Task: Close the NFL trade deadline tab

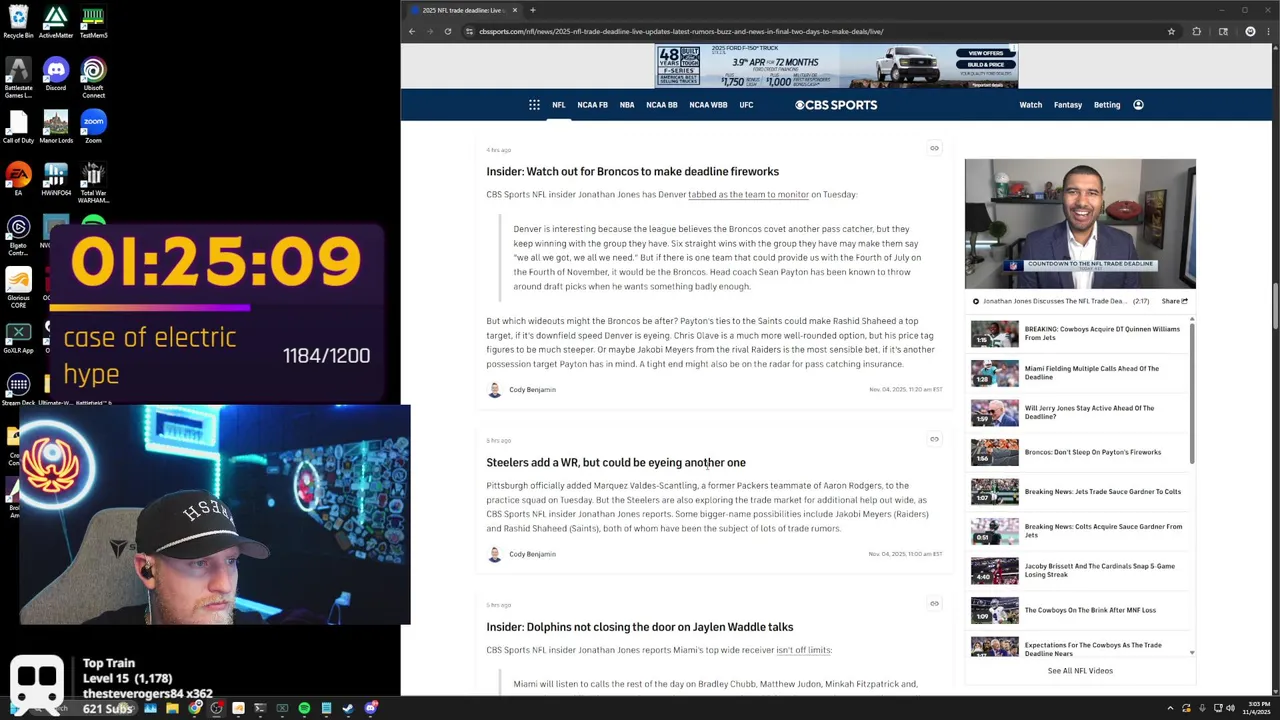Action: pyautogui.click(x=515, y=10)
